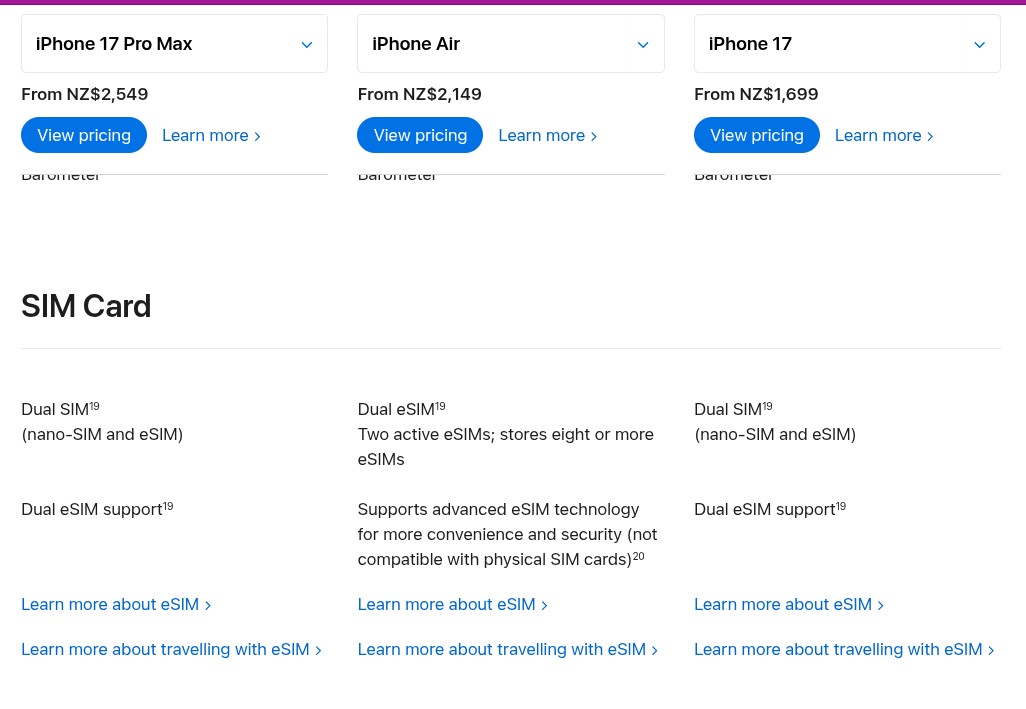Image resolution: width=1026 pixels, height=709 pixels.
Task: Click View pricing for iPhone Air
Action: tap(420, 135)
